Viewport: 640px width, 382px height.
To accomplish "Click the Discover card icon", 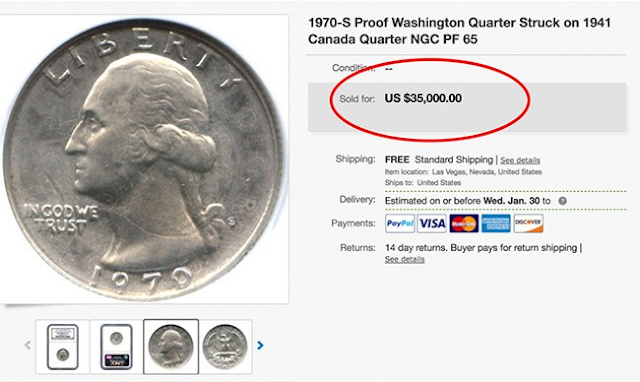I will (528, 223).
